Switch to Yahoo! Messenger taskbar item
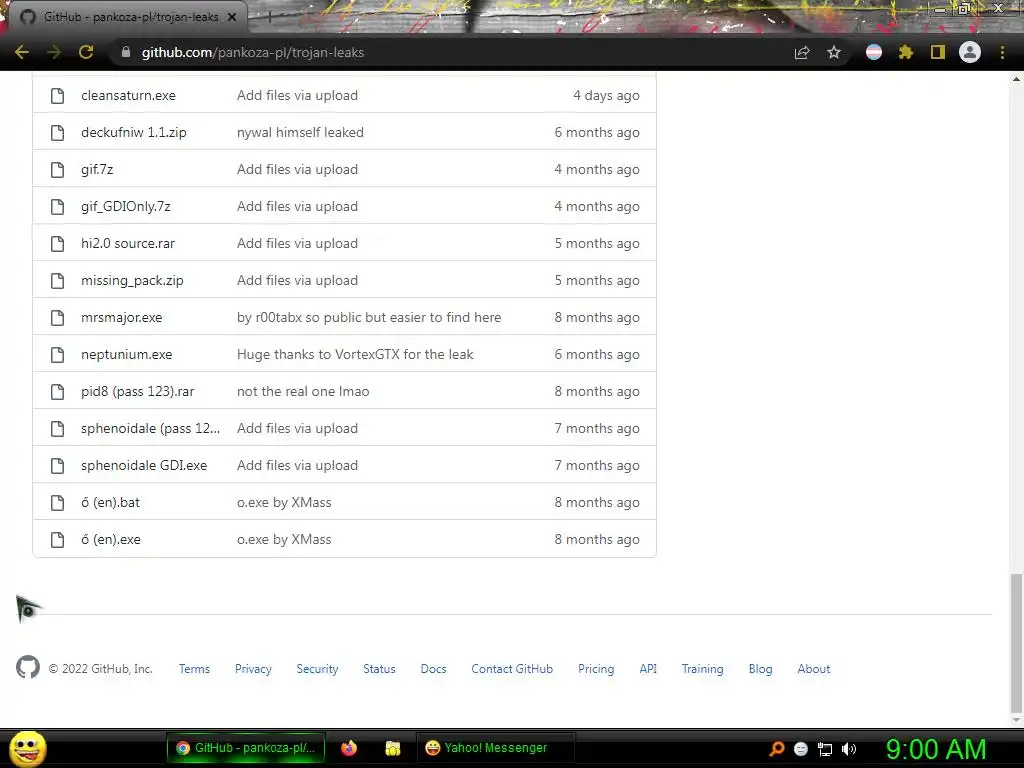1024x768 pixels. pos(496,748)
